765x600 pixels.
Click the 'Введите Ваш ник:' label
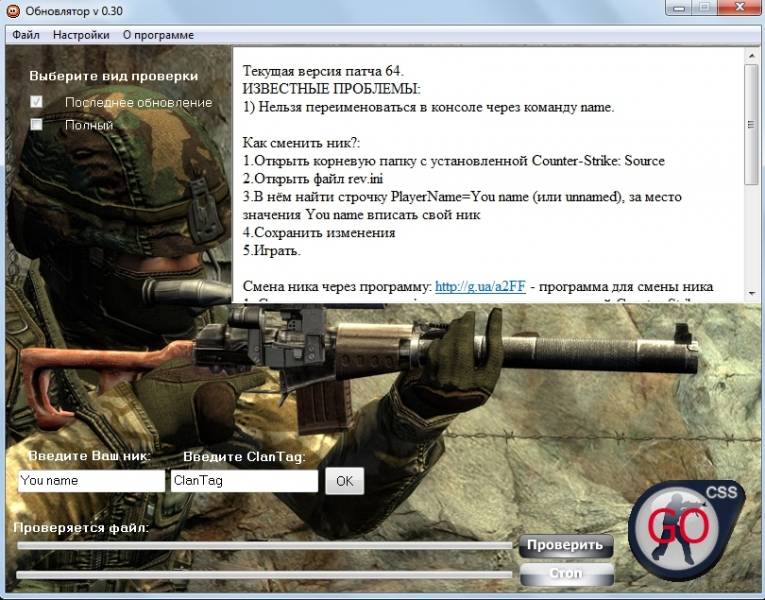click(90, 456)
